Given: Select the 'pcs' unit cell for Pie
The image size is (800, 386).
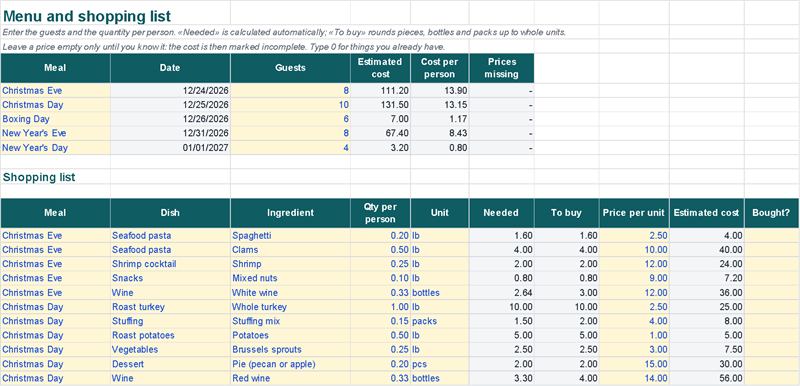Looking at the screenshot, I should tap(440, 364).
